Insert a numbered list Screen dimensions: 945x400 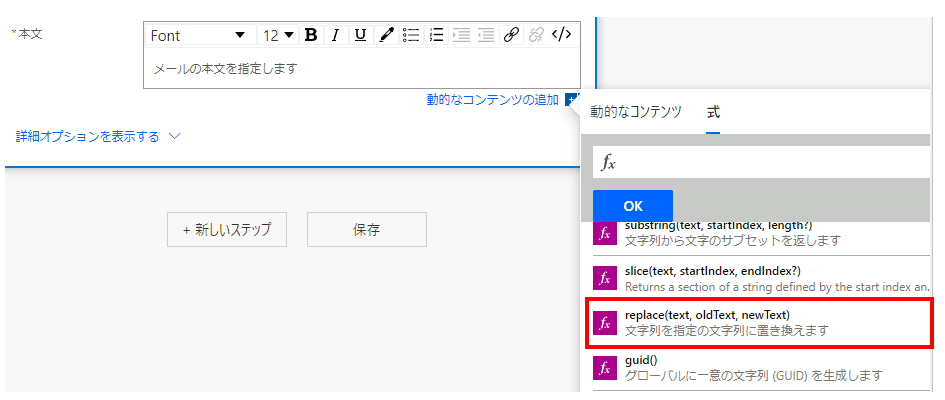coord(436,36)
